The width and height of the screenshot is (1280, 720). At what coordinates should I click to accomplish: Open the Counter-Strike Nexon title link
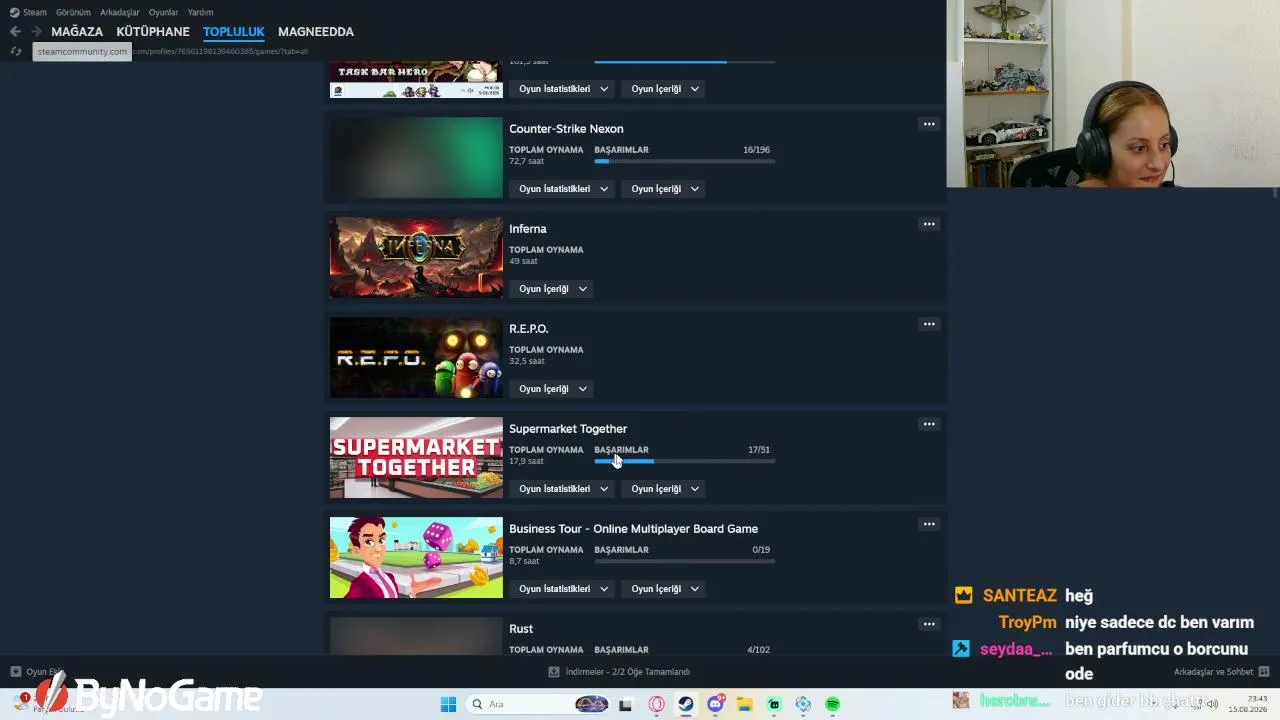coord(566,129)
